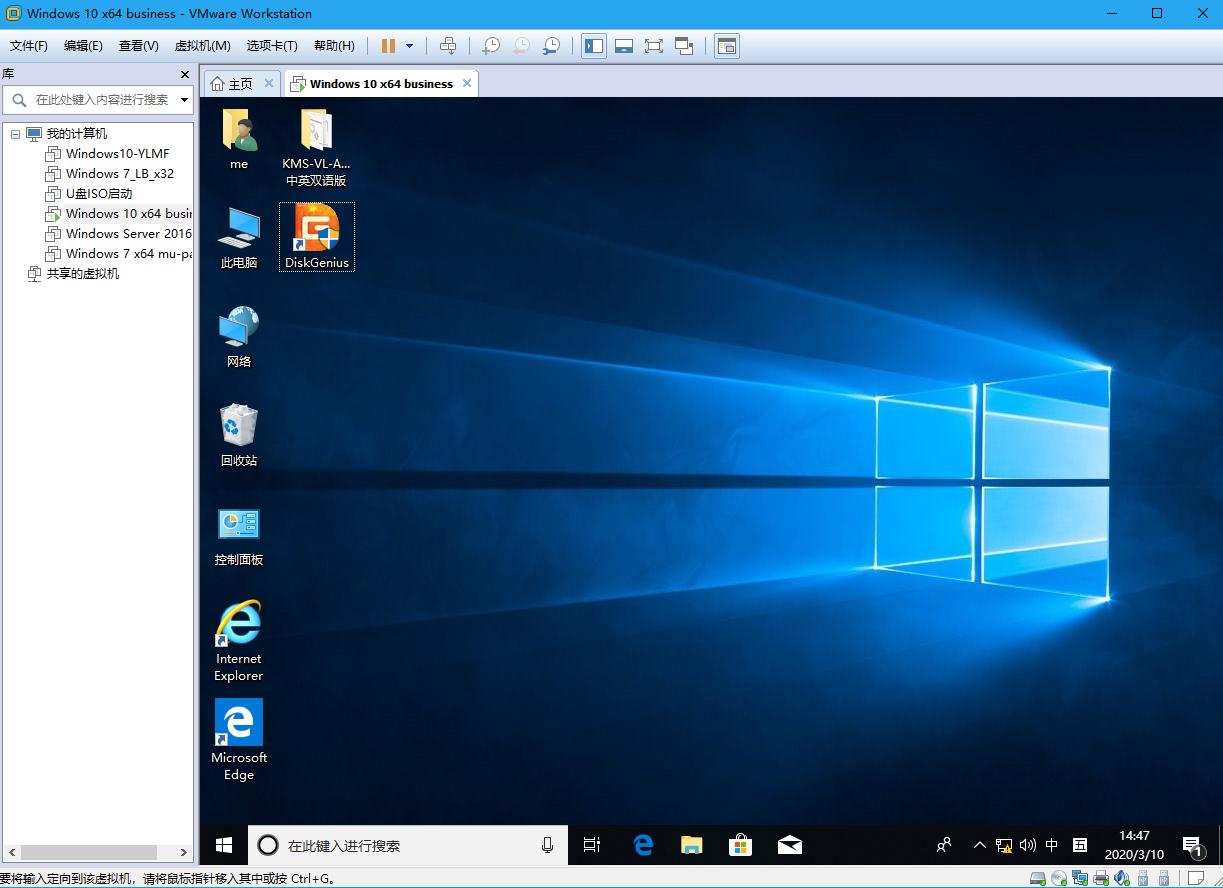Switch to the 主页 tab
The image size is (1223, 888).
pyautogui.click(x=240, y=83)
